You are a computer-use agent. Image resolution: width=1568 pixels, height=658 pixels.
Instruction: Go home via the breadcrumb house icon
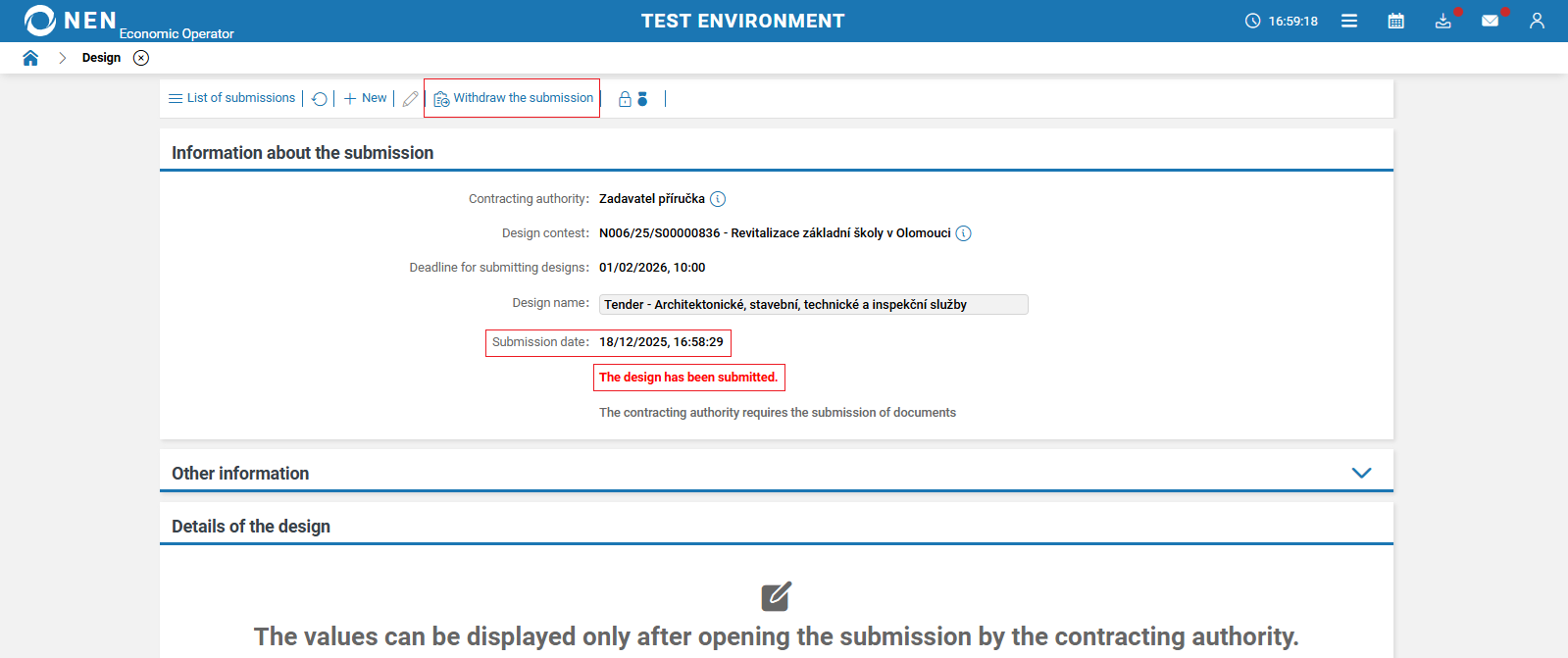coord(30,57)
